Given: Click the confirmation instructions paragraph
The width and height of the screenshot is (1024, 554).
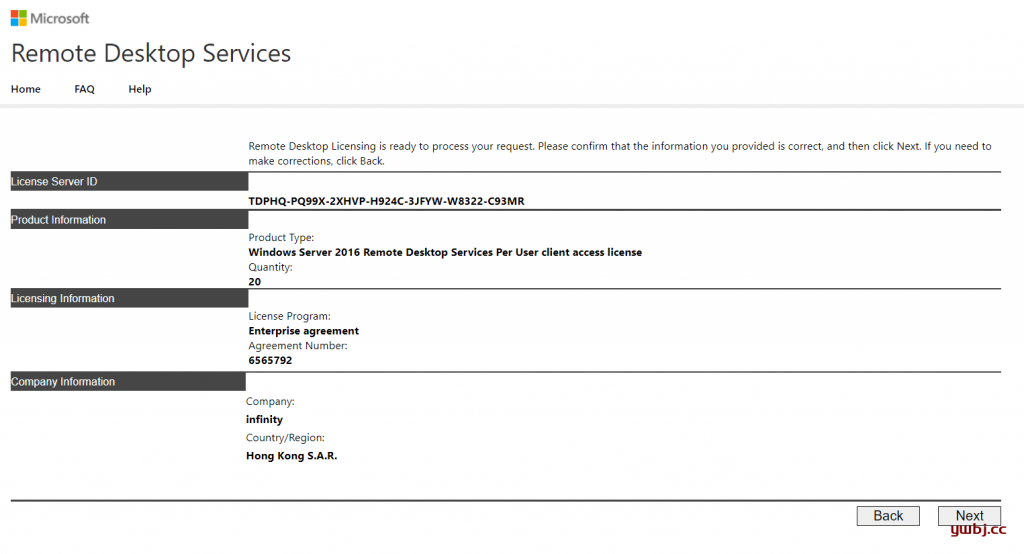Looking at the screenshot, I should tap(620, 154).
